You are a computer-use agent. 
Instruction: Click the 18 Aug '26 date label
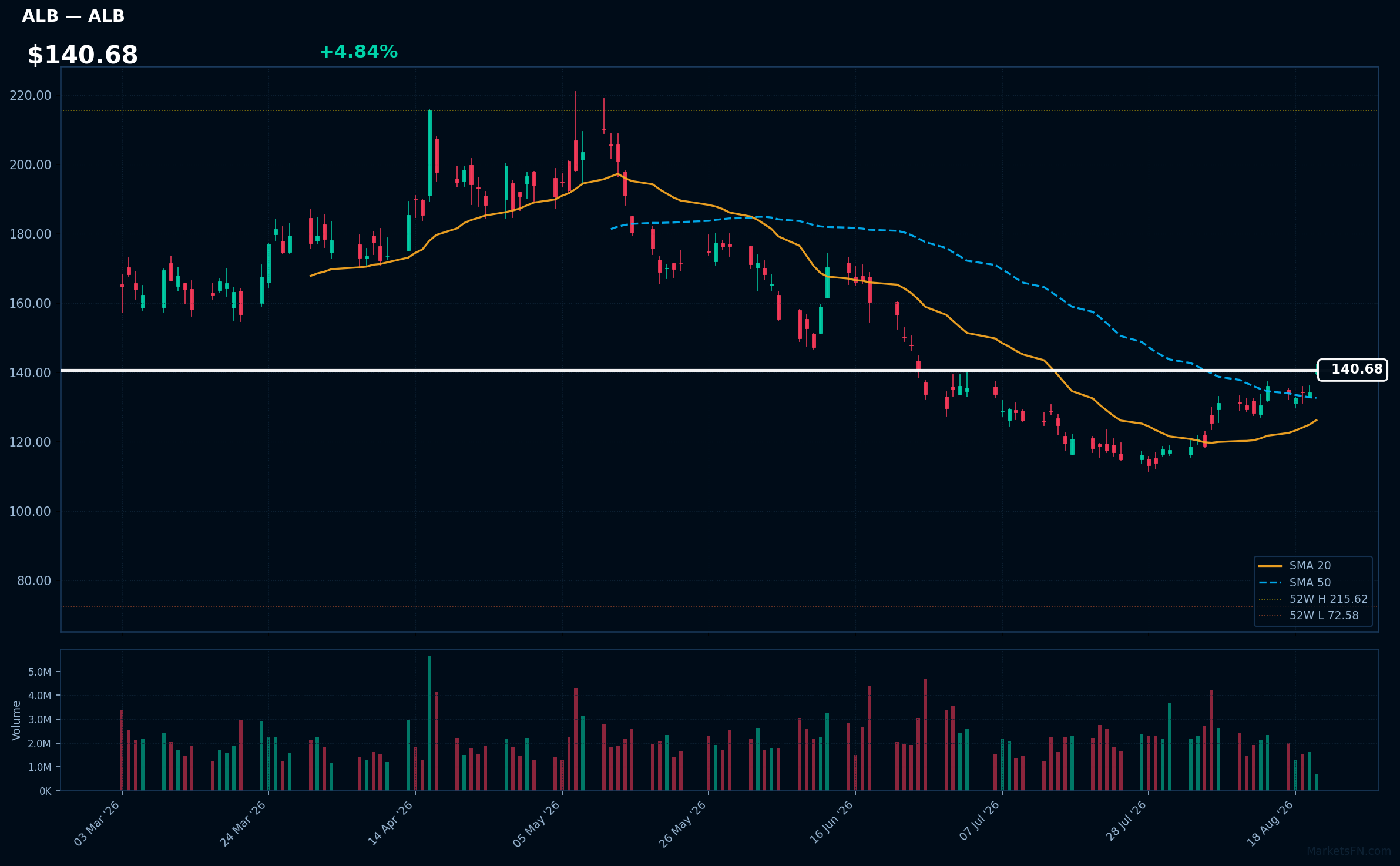(x=1270, y=824)
